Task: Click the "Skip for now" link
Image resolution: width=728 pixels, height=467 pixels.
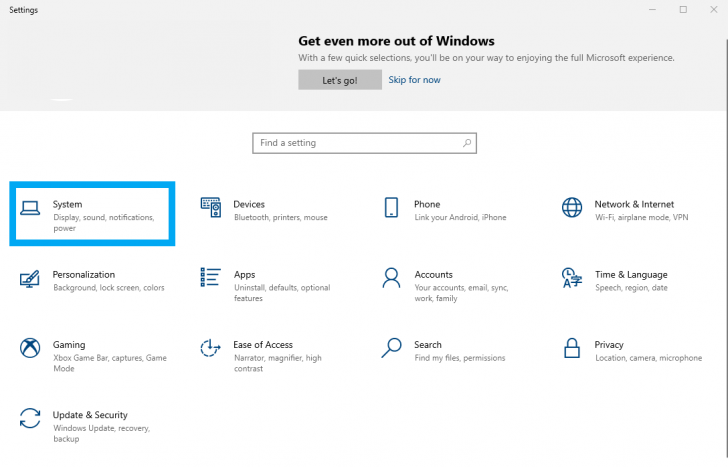Action: [414, 80]
